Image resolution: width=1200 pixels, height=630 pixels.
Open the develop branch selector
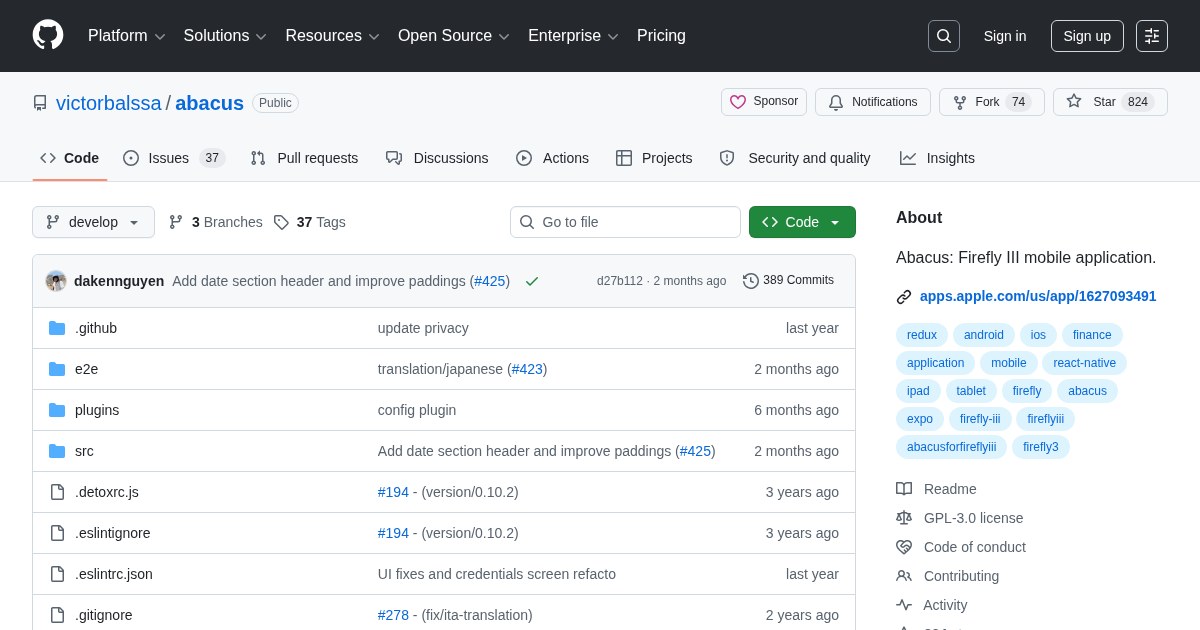pos(93,222)
